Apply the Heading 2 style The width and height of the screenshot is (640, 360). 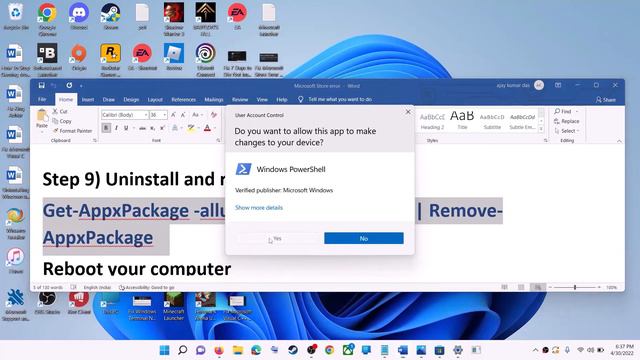tap(432, 121)
